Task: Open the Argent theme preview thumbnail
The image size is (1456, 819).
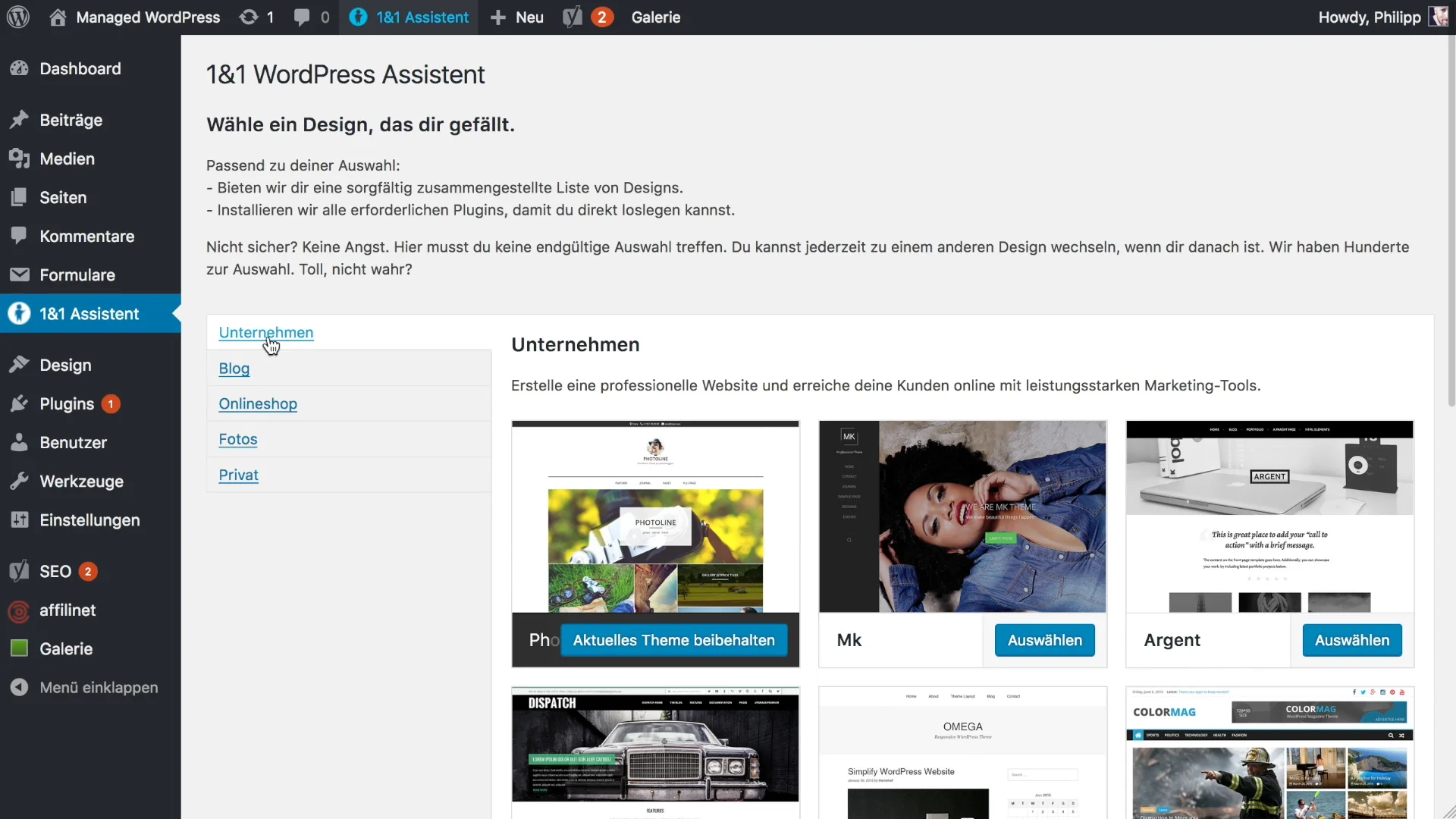Action: click(x=1269, y=516)
